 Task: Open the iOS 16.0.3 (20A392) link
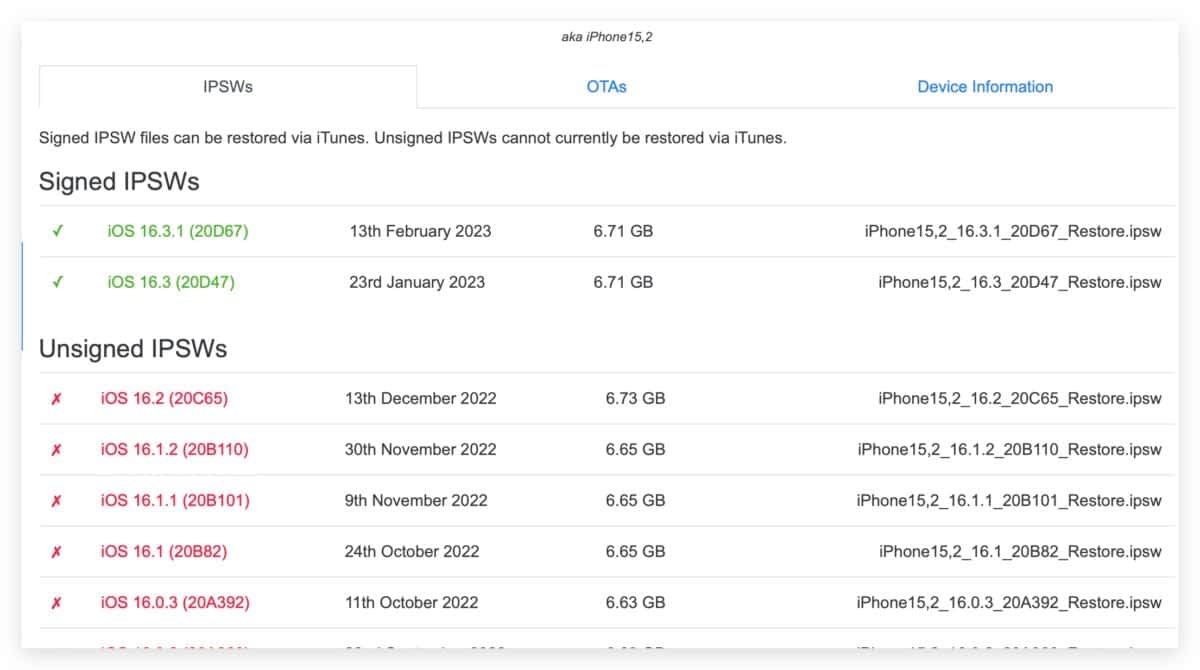(x=175, y=602)
